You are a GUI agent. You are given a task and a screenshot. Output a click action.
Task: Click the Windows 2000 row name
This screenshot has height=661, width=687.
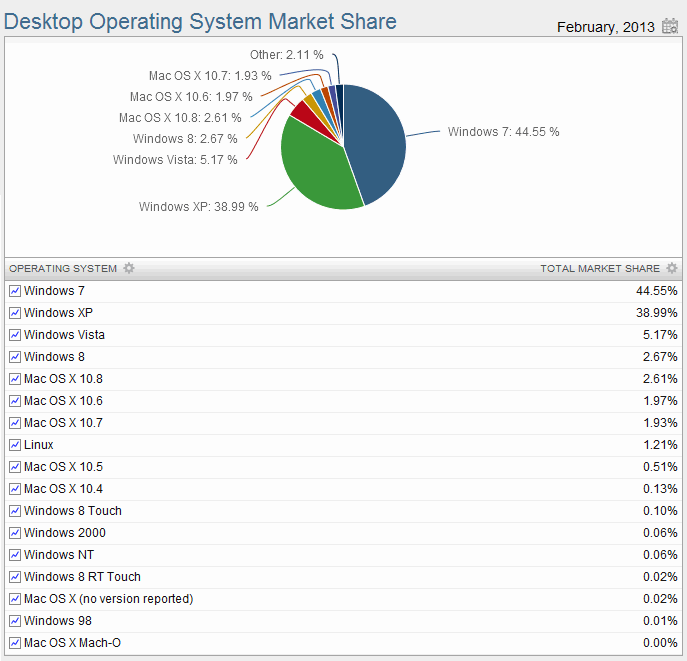tap(65, 533)
